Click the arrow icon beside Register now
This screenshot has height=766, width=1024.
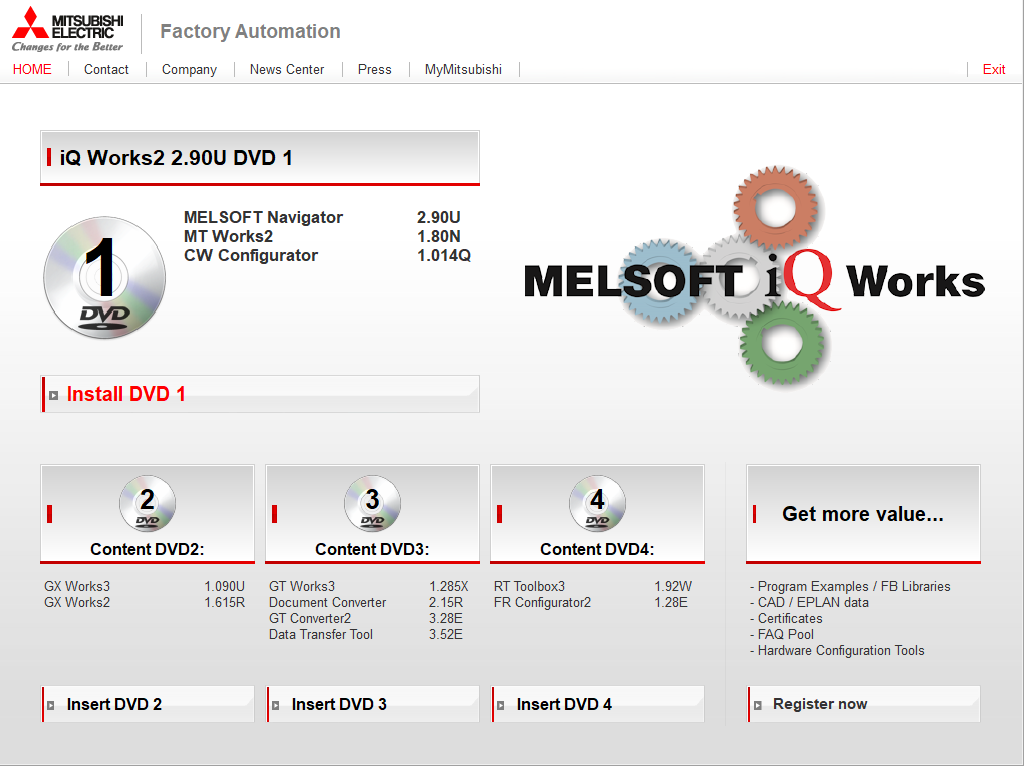[x=759, y=705]
